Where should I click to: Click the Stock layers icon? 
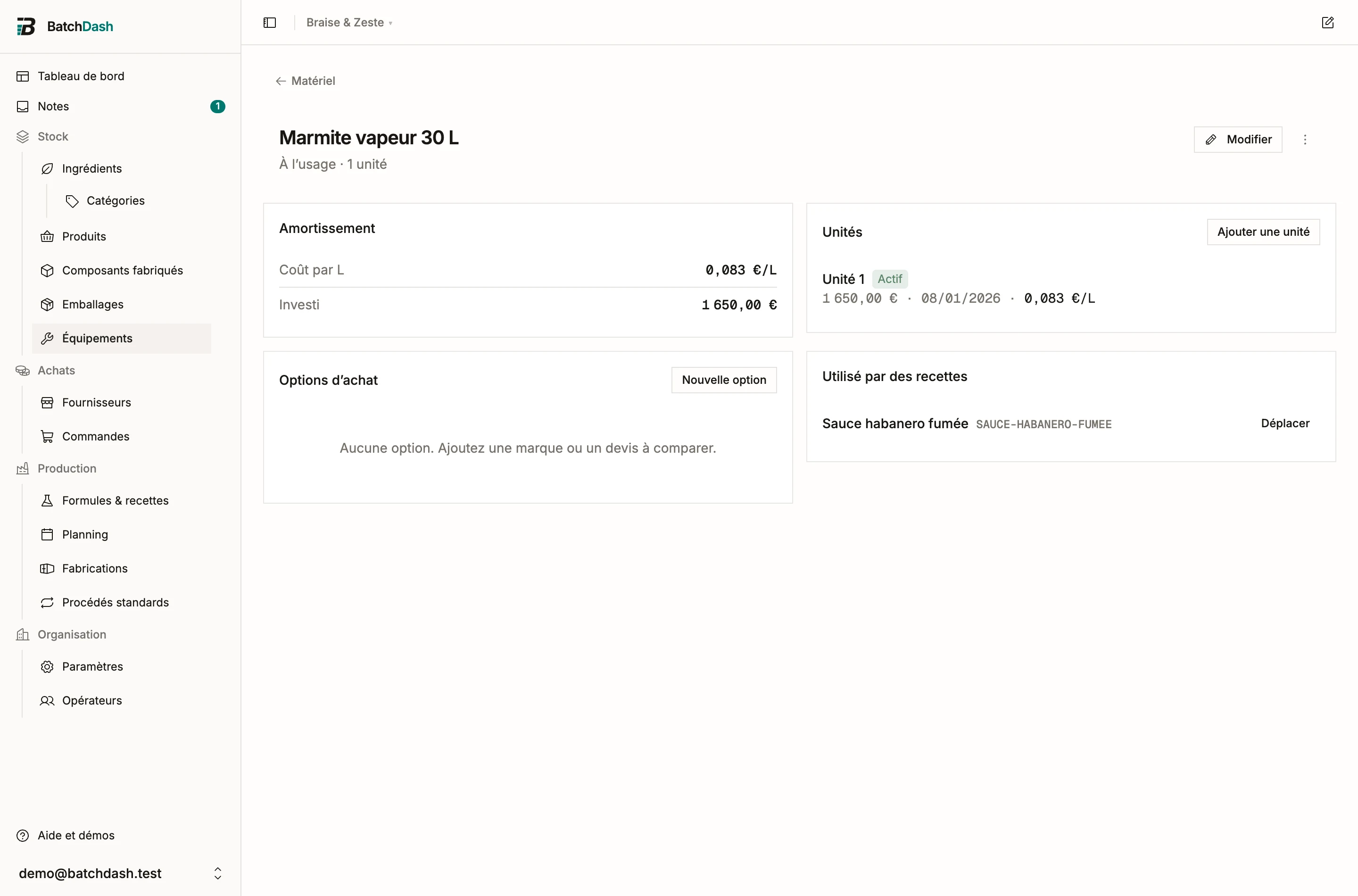pos(23,137)
